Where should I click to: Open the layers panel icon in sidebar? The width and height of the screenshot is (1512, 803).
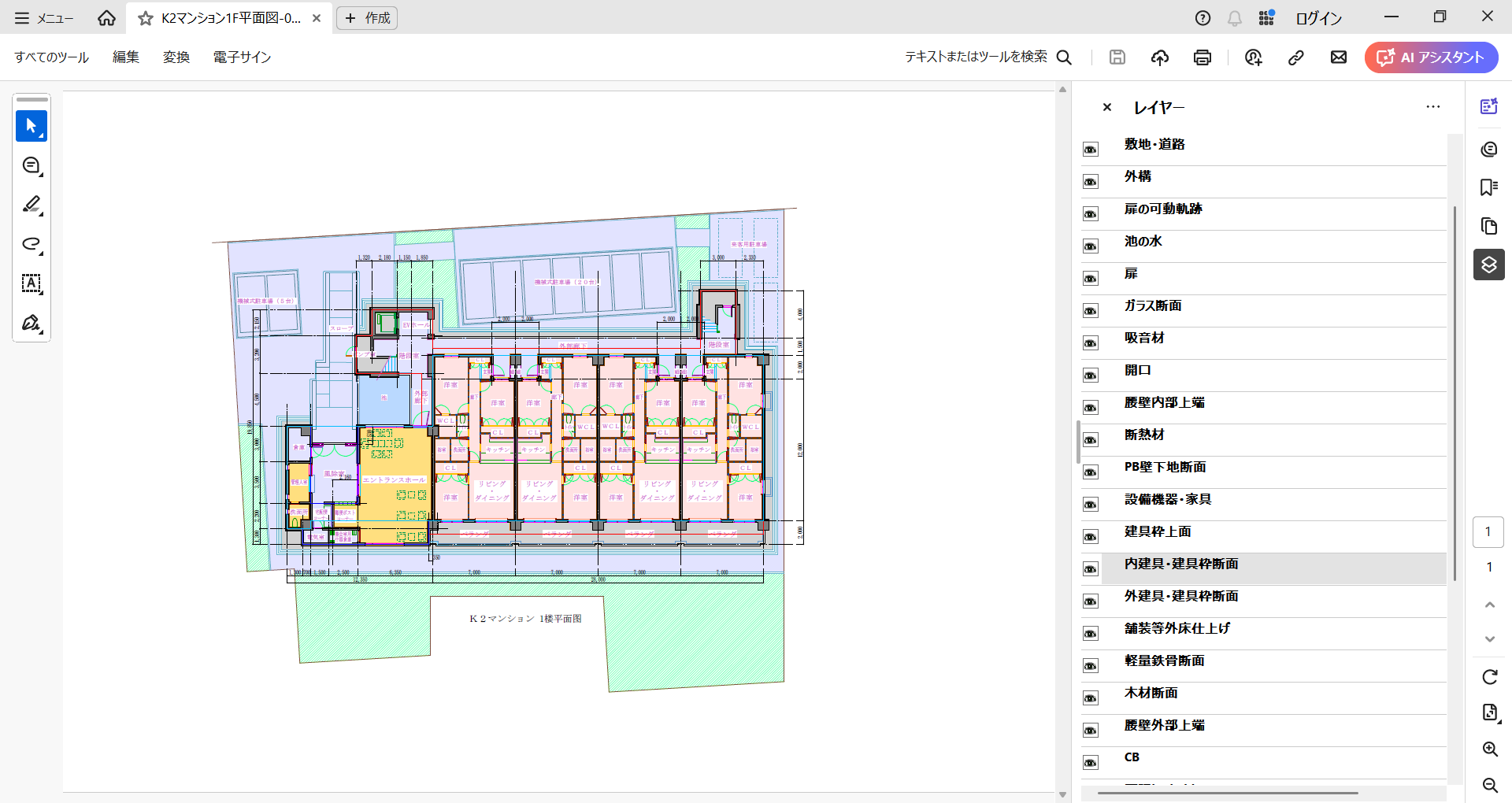[1488, 265]
